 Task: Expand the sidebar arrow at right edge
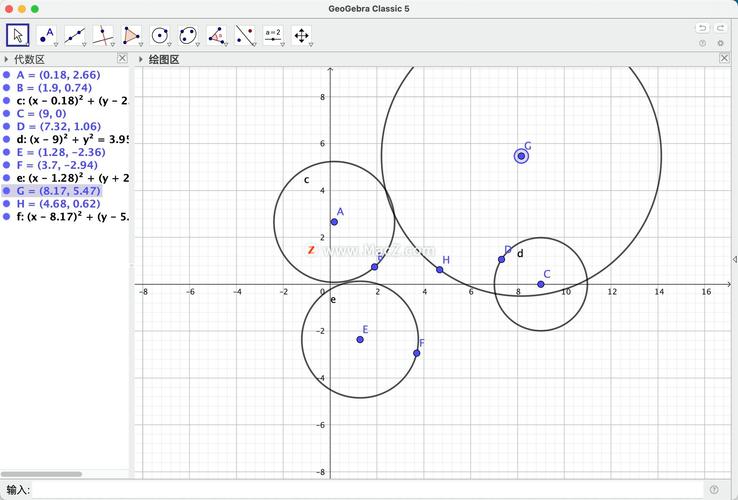point(735,259)
